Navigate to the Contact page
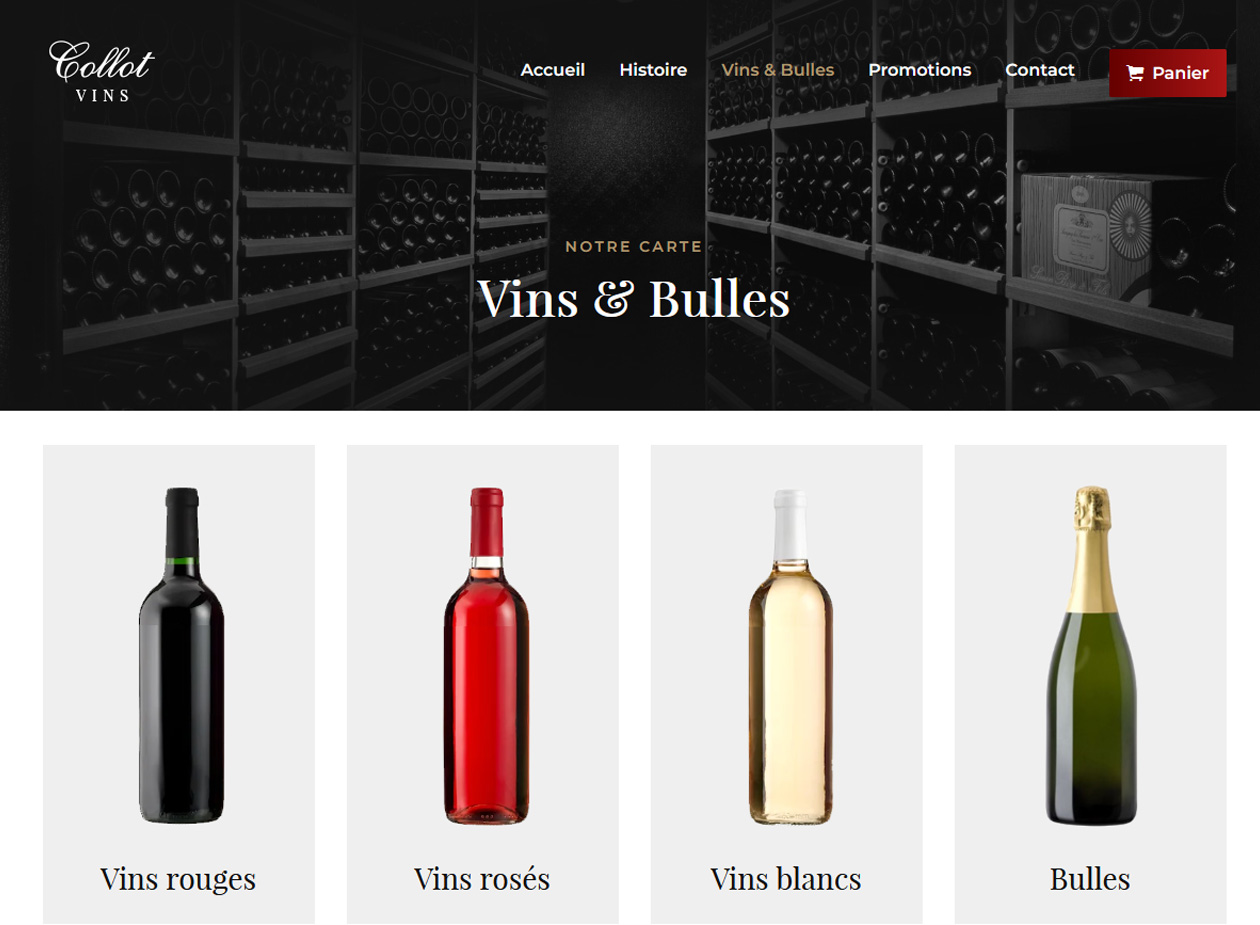 coord(1040,70)
